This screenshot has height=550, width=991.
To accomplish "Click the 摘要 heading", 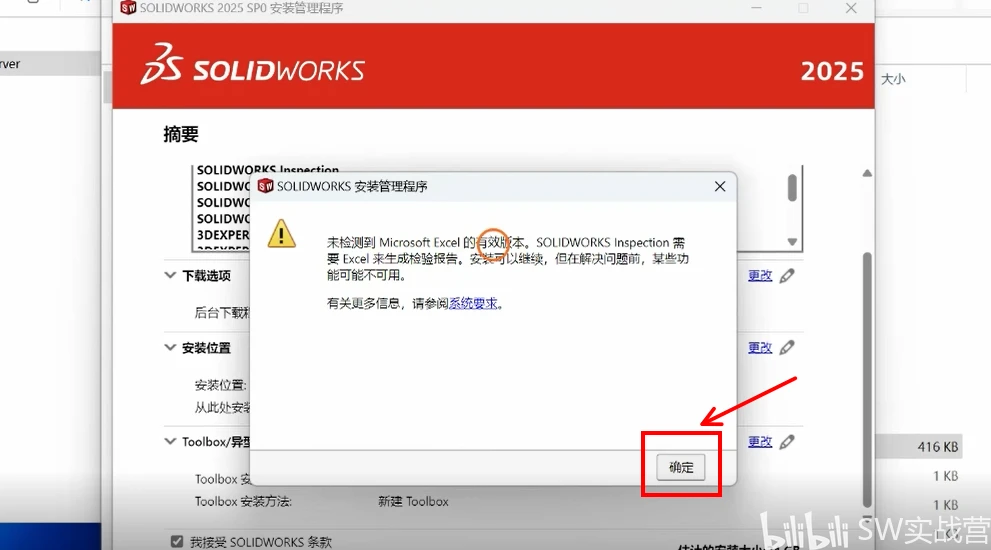I will (x=181, y=134).
